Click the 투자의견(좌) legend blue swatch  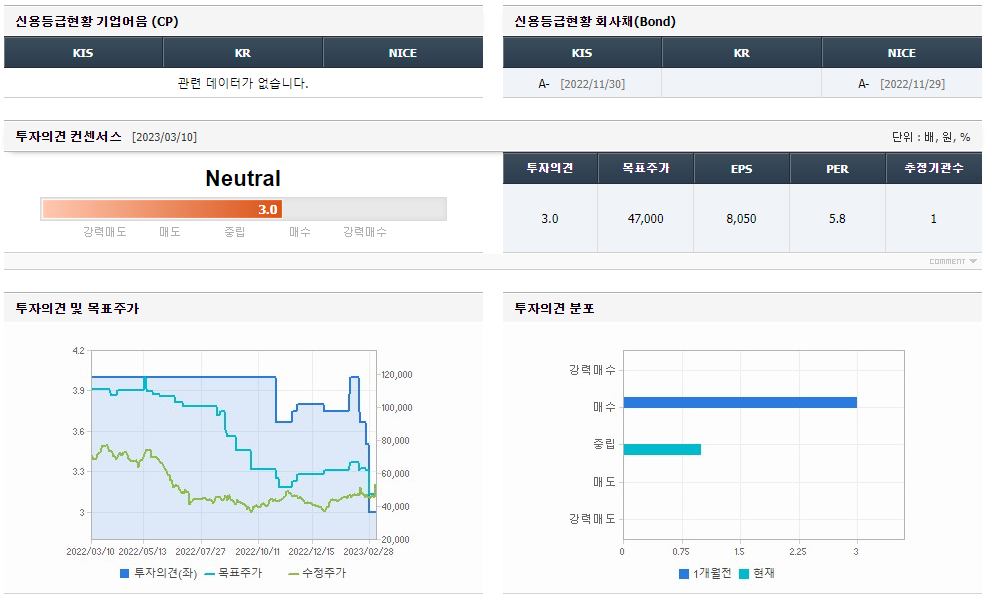click(x=125, y=573)
